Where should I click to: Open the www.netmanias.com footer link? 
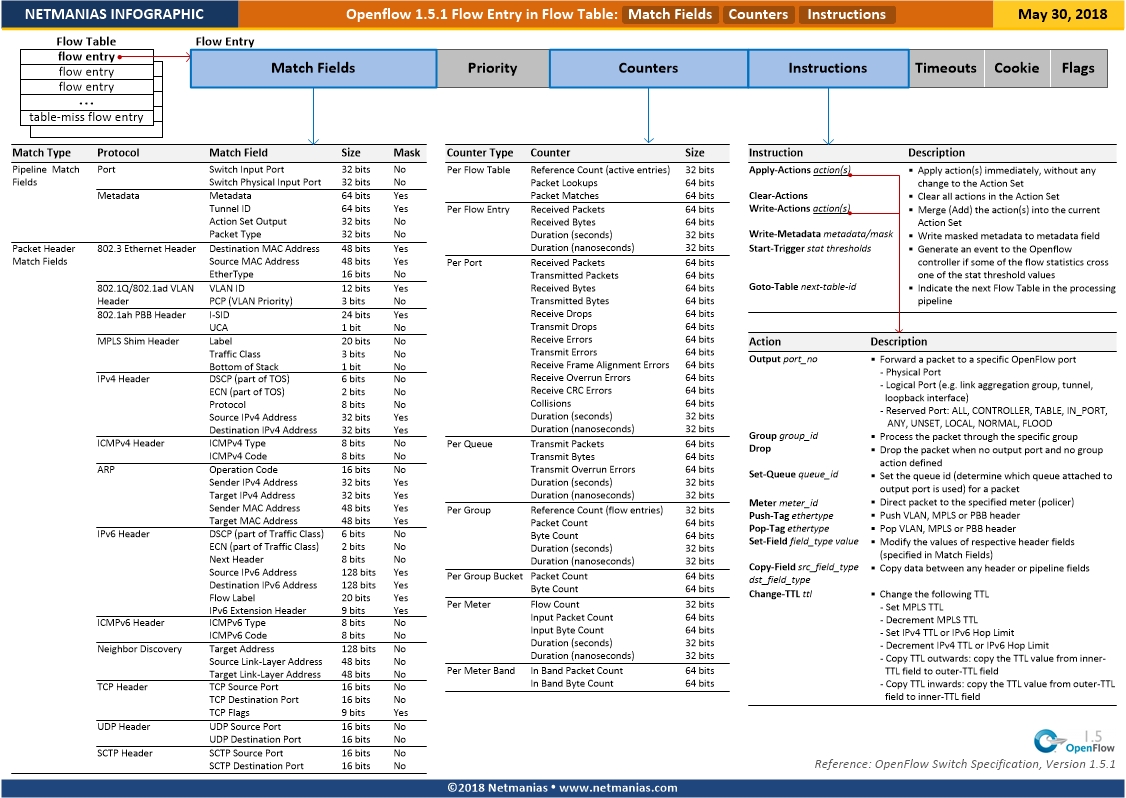pyautogui.click(x=618, y=787)
